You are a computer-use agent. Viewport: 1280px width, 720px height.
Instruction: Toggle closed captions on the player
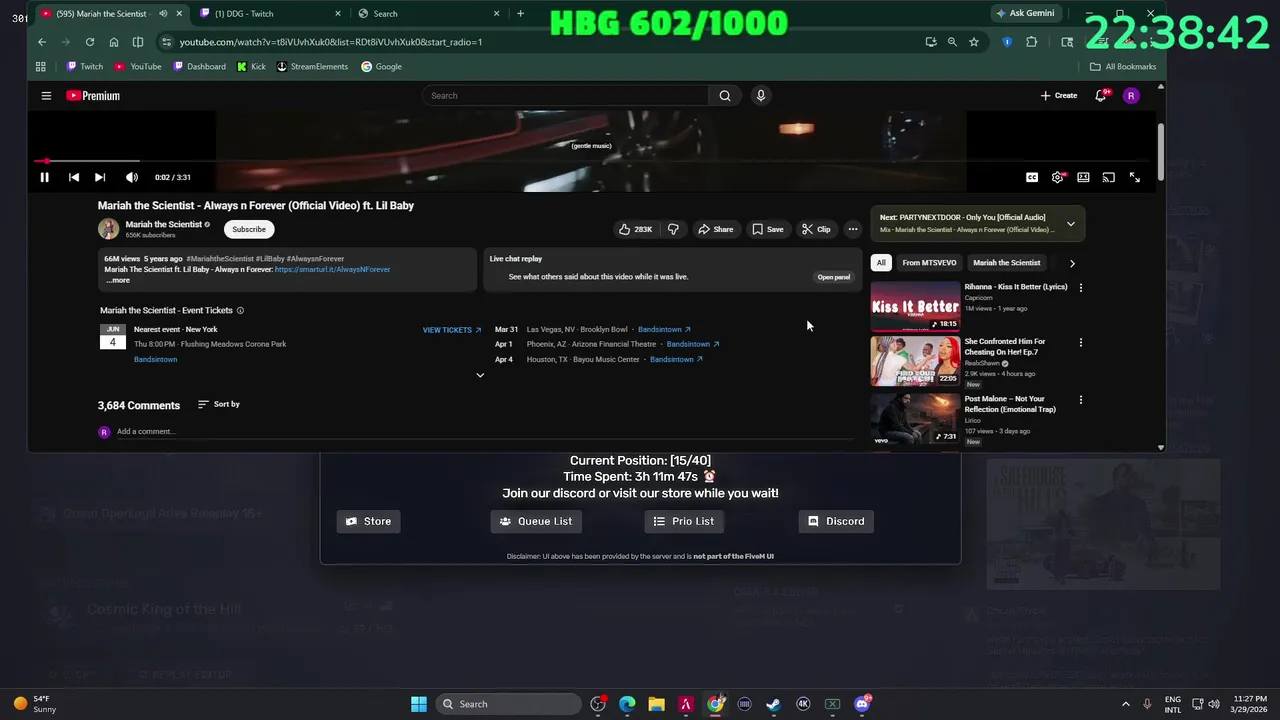coord(1032,177)
